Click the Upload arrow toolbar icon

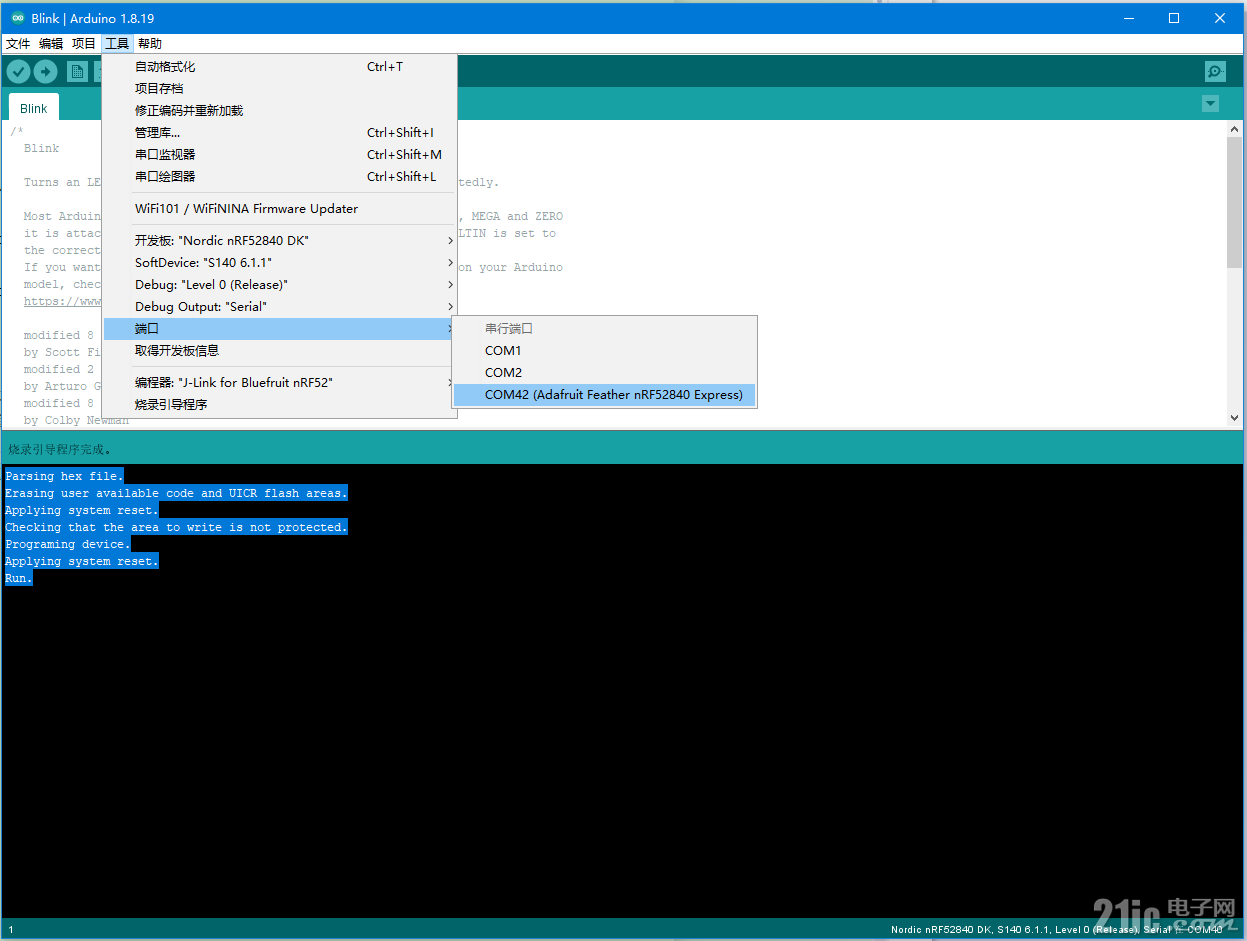(x=45, y=71)
